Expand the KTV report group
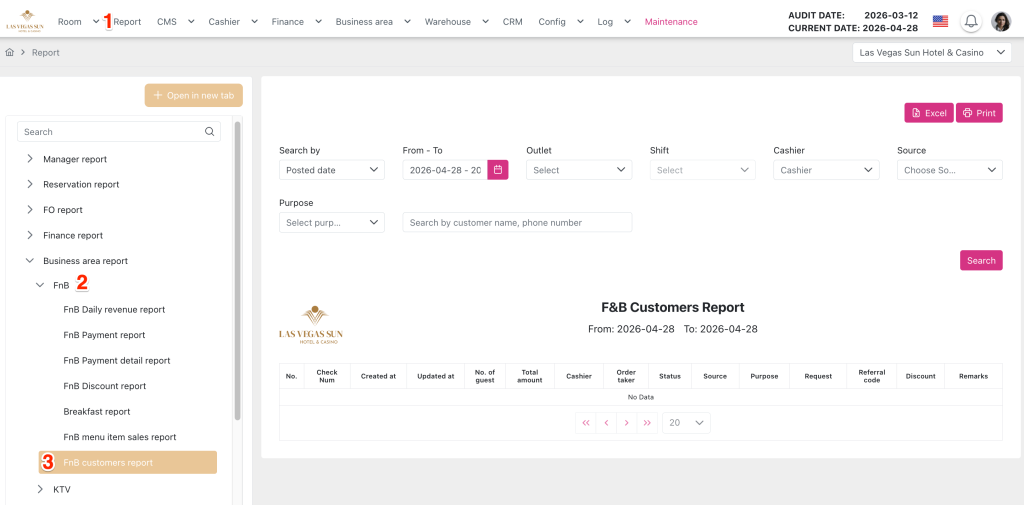Image resolution: width=1024 pixels, height=505 pixels. click(40, 489)
